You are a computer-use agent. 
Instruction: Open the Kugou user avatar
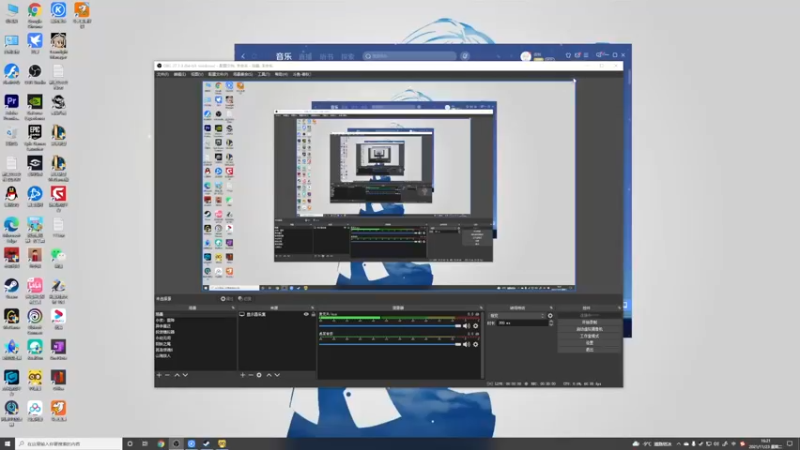tap(526, 56)
